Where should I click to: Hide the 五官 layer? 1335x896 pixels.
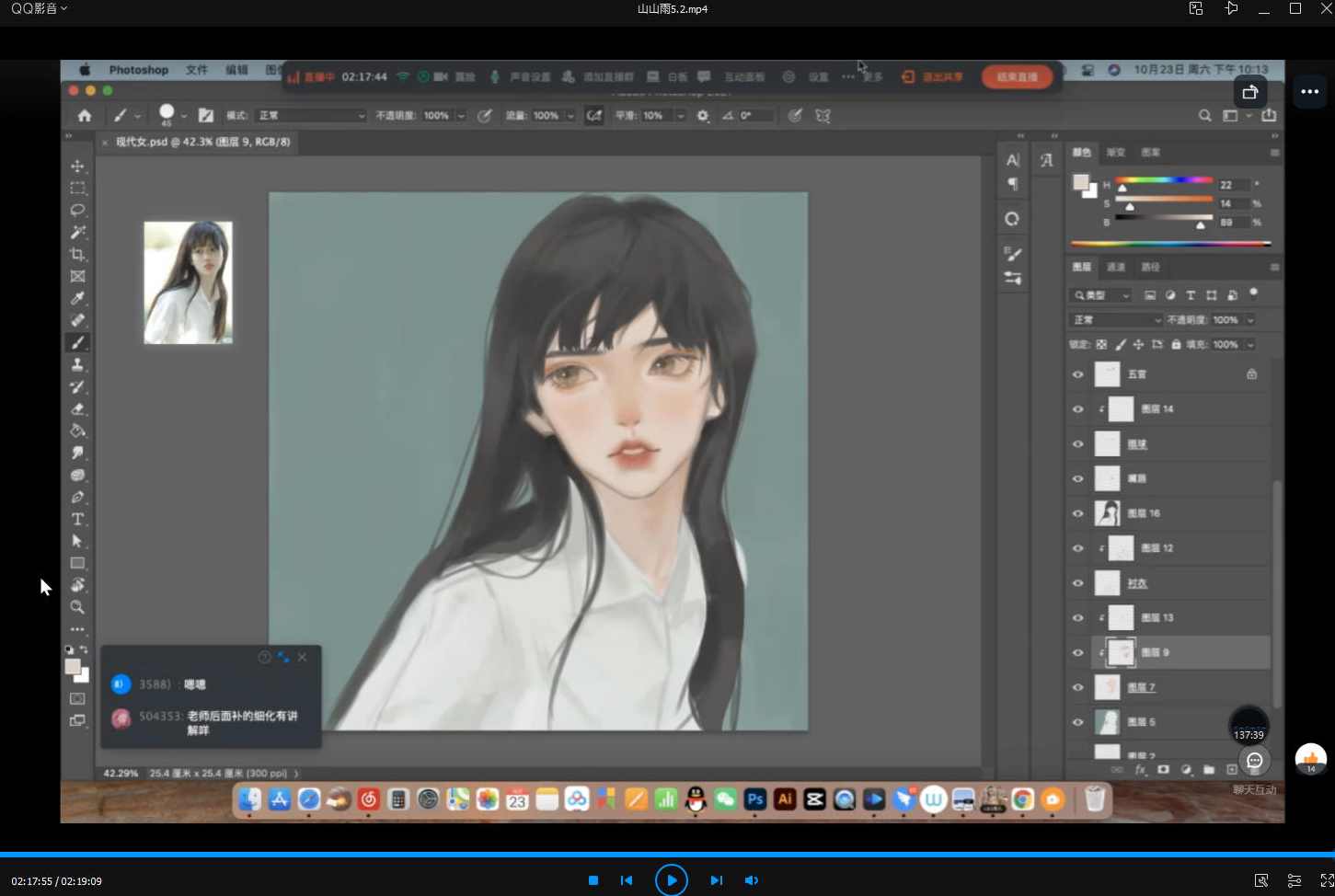tap(1077, 374)
